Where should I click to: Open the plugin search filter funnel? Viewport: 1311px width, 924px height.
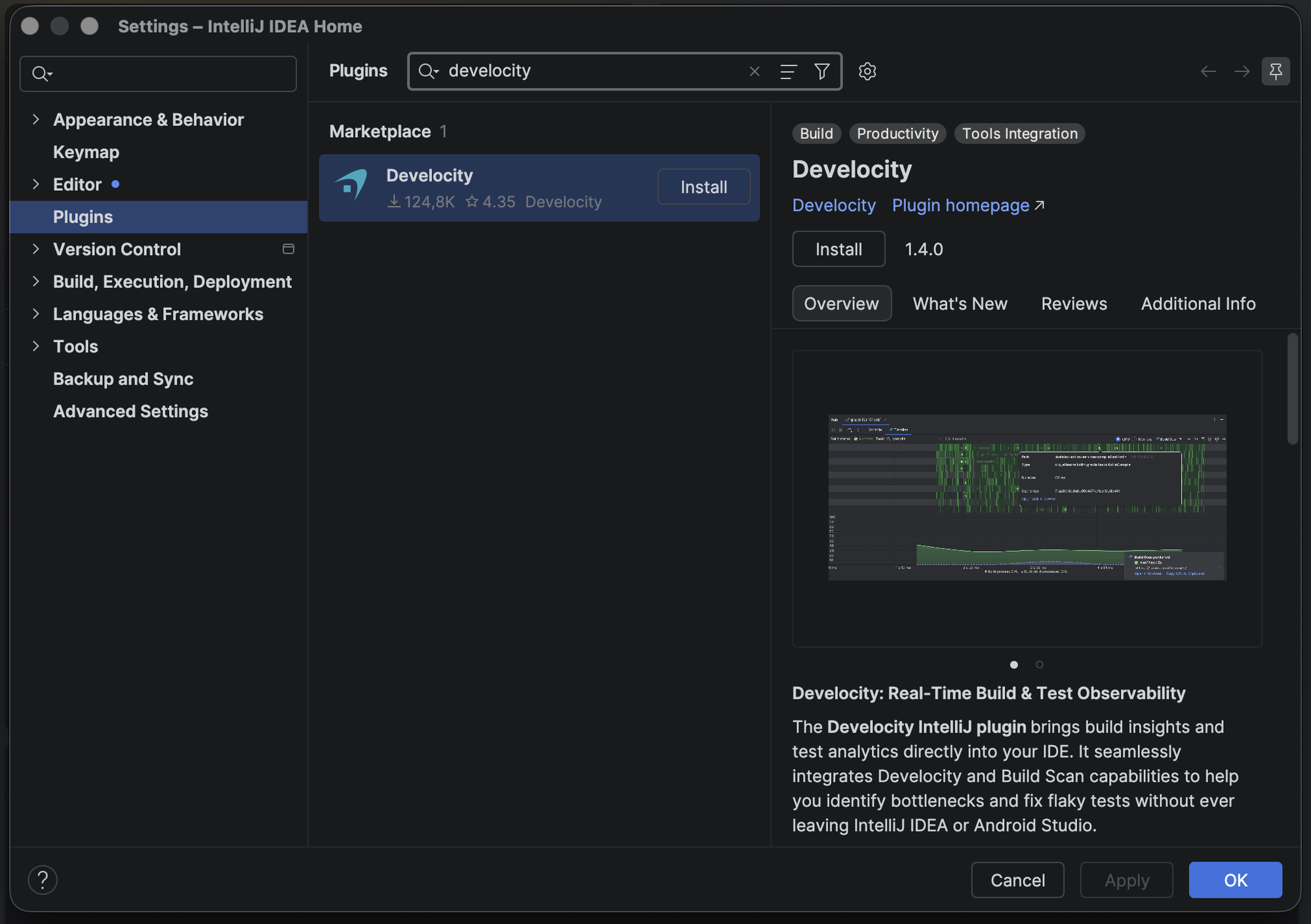pos(822,71)
